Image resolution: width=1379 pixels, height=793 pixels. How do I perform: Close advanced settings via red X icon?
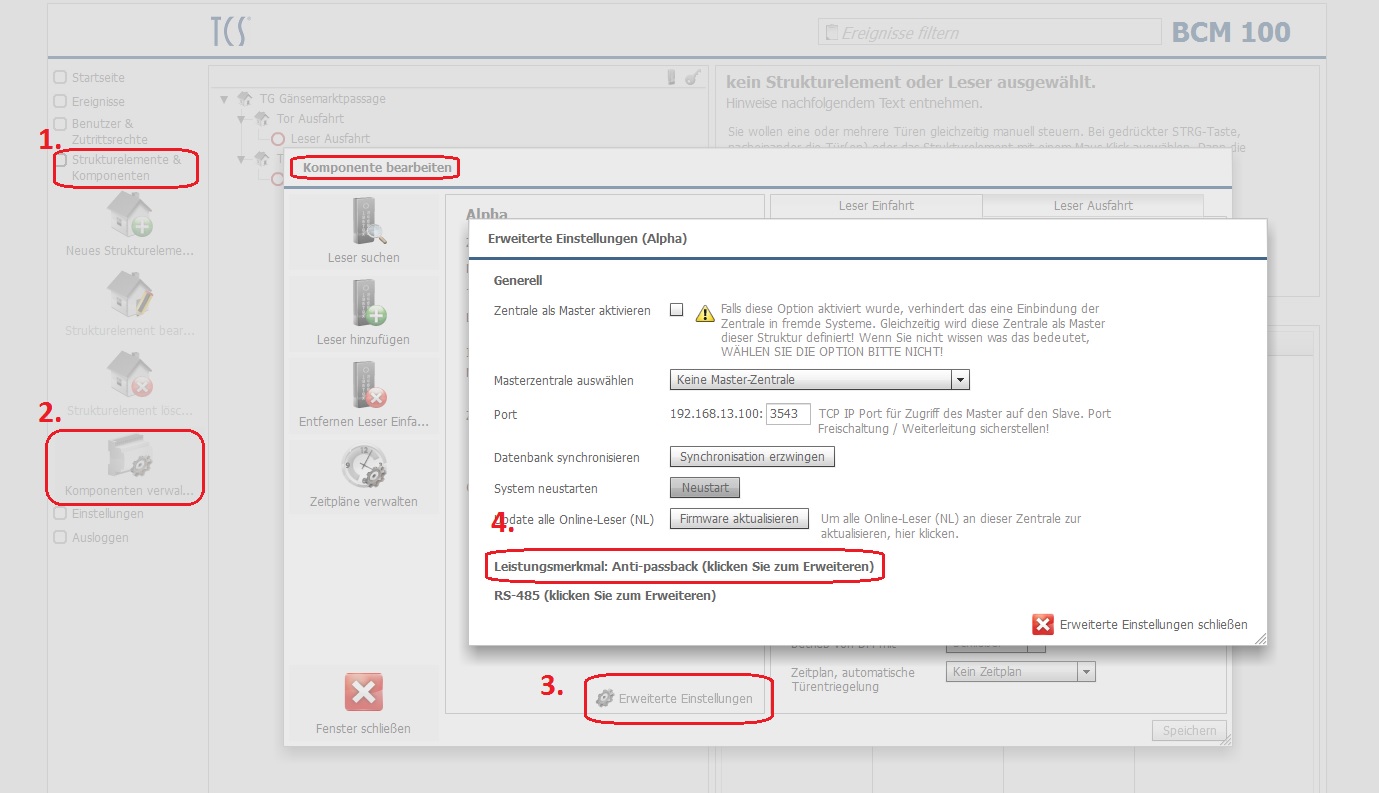click(x=1043, y=624)
